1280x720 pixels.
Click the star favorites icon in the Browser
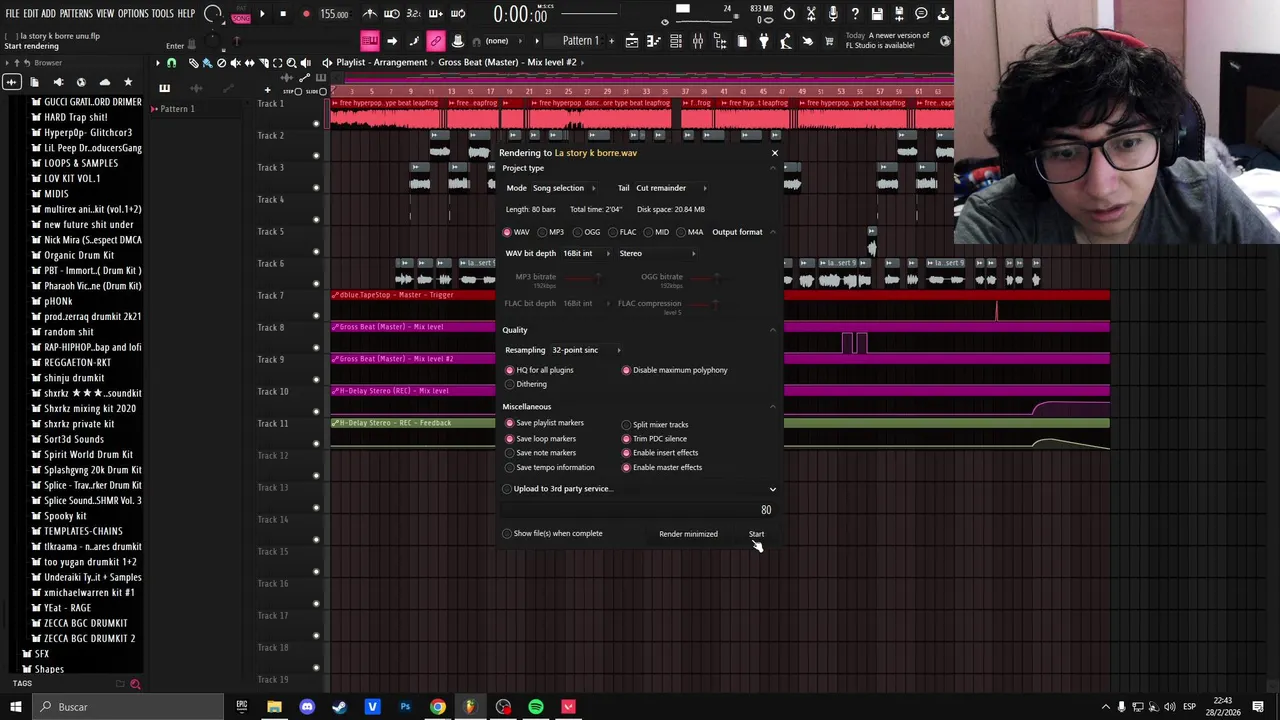pos(128,82)
